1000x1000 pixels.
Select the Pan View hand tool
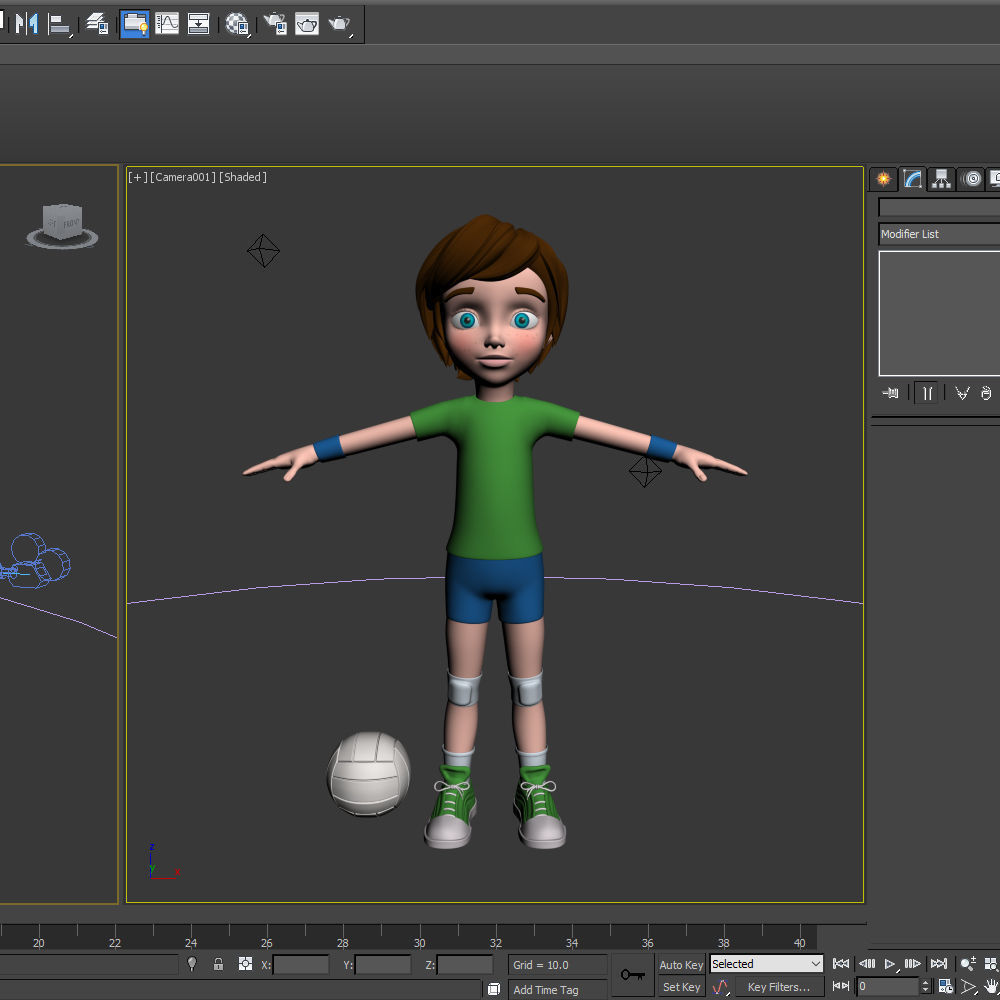990,987
